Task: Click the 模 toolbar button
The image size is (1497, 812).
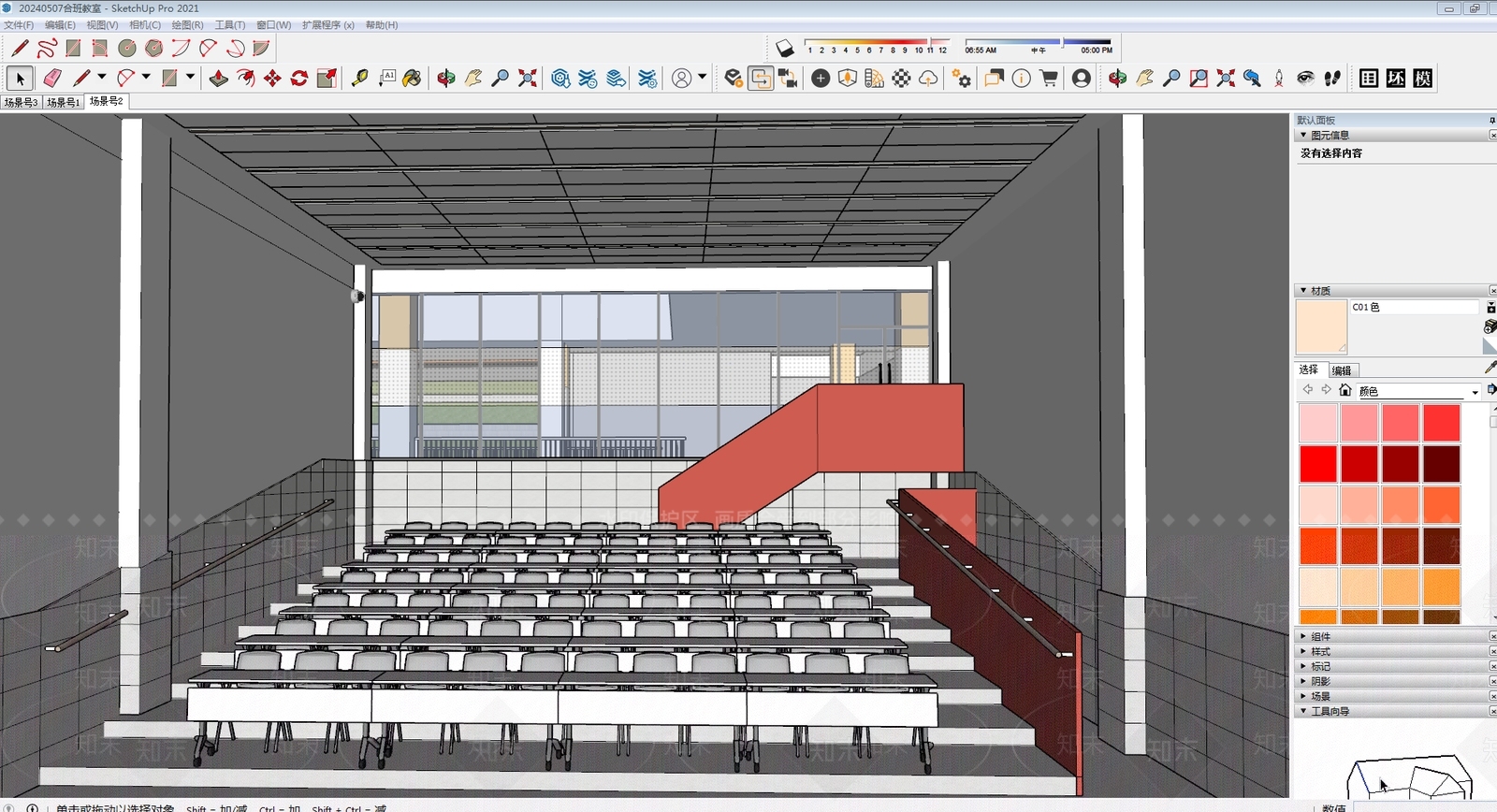Action: pyautogui.click(x=1423, y=79)
